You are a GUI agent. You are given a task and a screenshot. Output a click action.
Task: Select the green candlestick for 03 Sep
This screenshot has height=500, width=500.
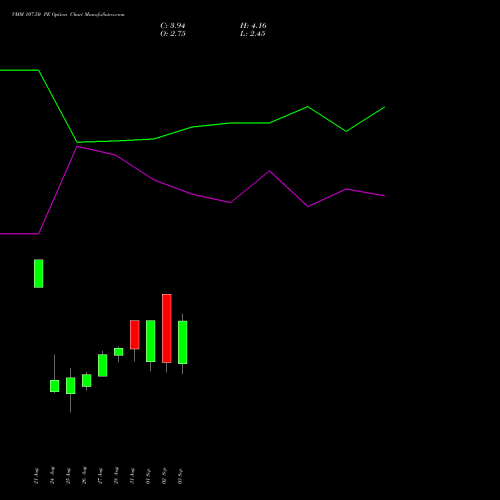[183, 342]
